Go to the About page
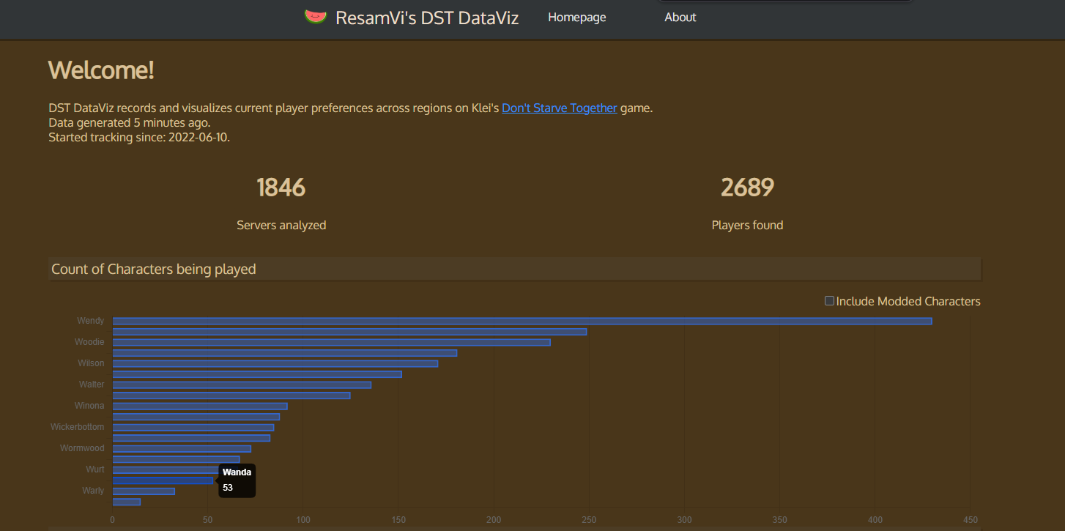Screen dimensions: 1065x531 [x=680, y=17]
